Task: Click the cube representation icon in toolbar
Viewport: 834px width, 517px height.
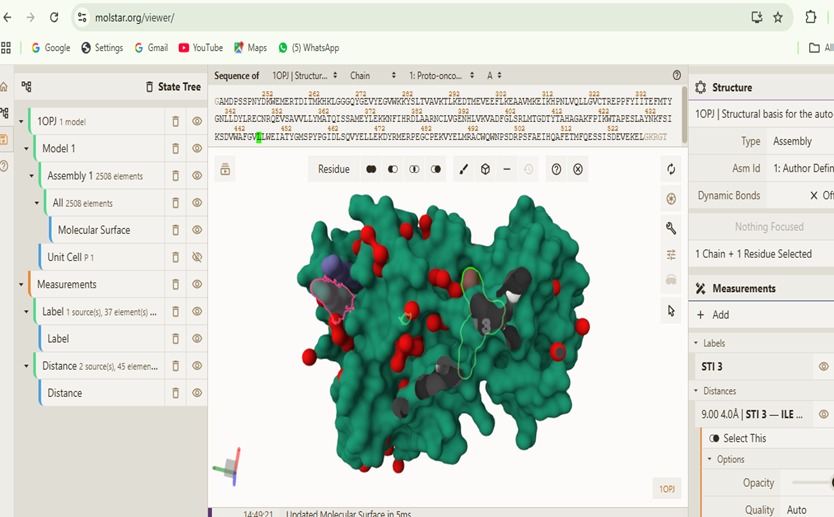Action: coord(485,169)
